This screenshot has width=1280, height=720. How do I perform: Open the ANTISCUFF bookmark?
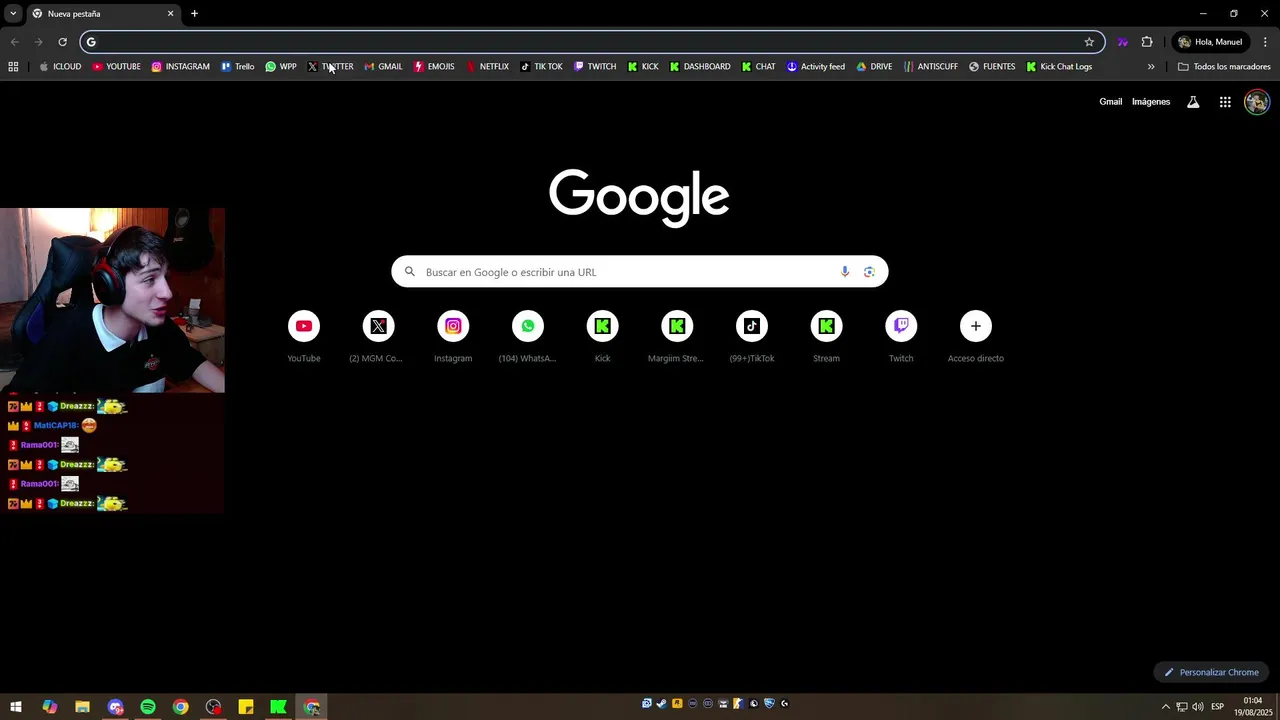click(x=931, y=67)
